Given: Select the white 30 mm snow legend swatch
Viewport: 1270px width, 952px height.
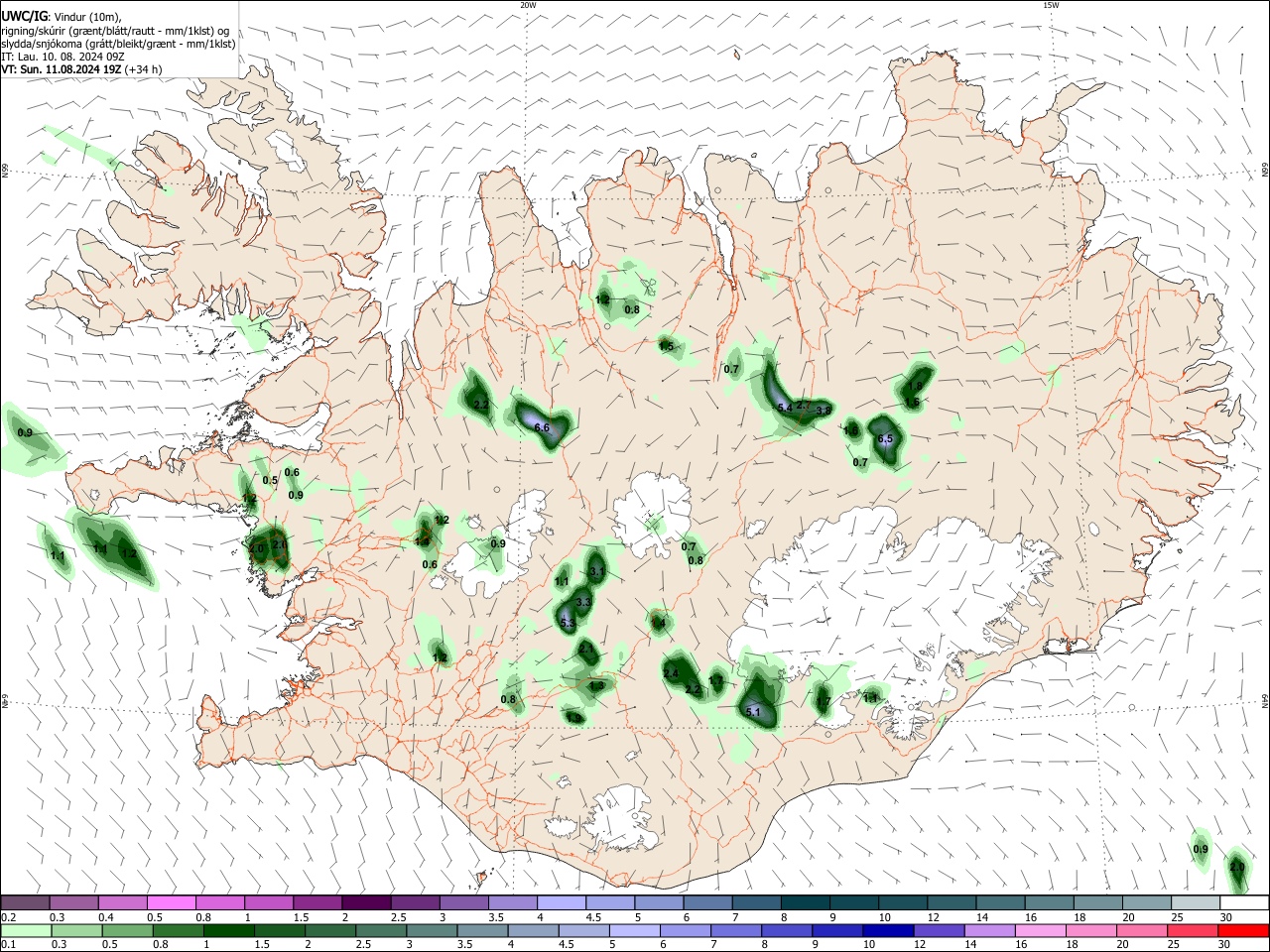Looking at the screenshot, I should click(x=1243, y=903).
